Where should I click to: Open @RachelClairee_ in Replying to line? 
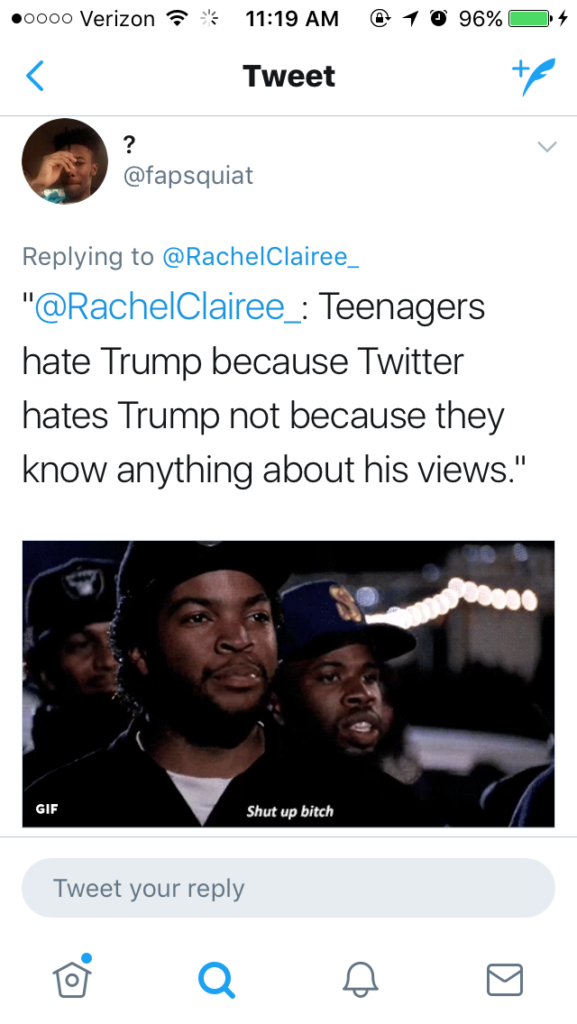pos(260,257)
